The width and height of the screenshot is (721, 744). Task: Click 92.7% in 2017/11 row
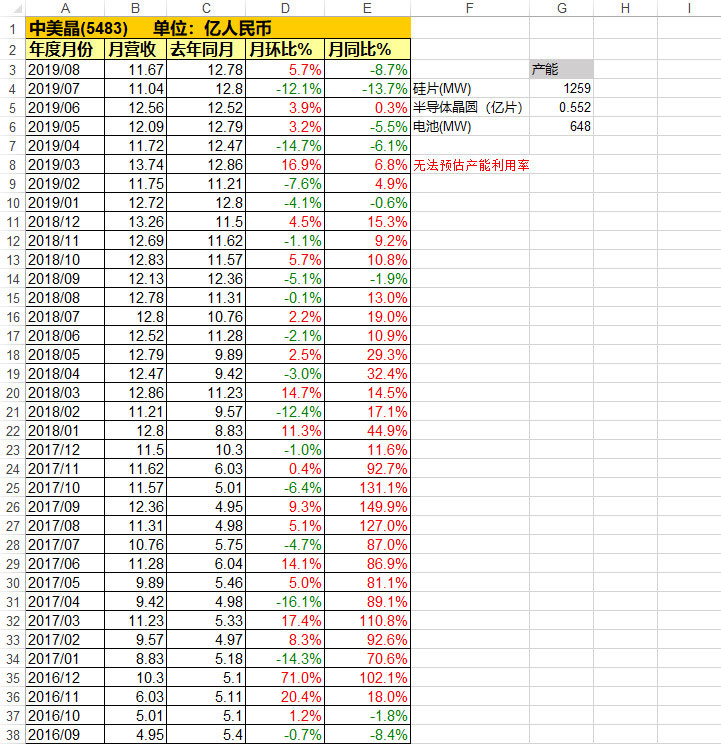(x=367, y=469)
